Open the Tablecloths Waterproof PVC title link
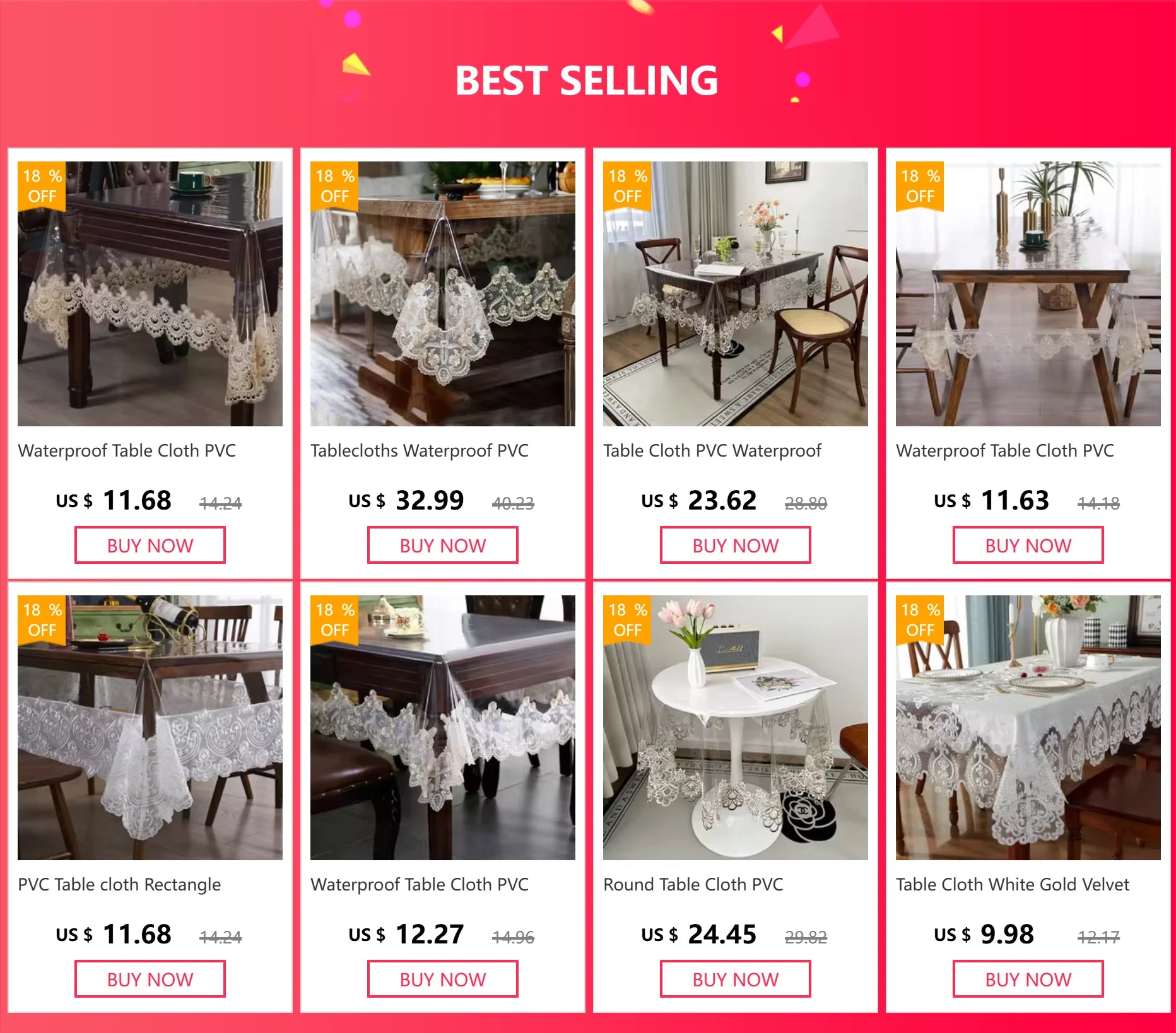This screenshot has height=1033, width=1176. pos(419,451)
